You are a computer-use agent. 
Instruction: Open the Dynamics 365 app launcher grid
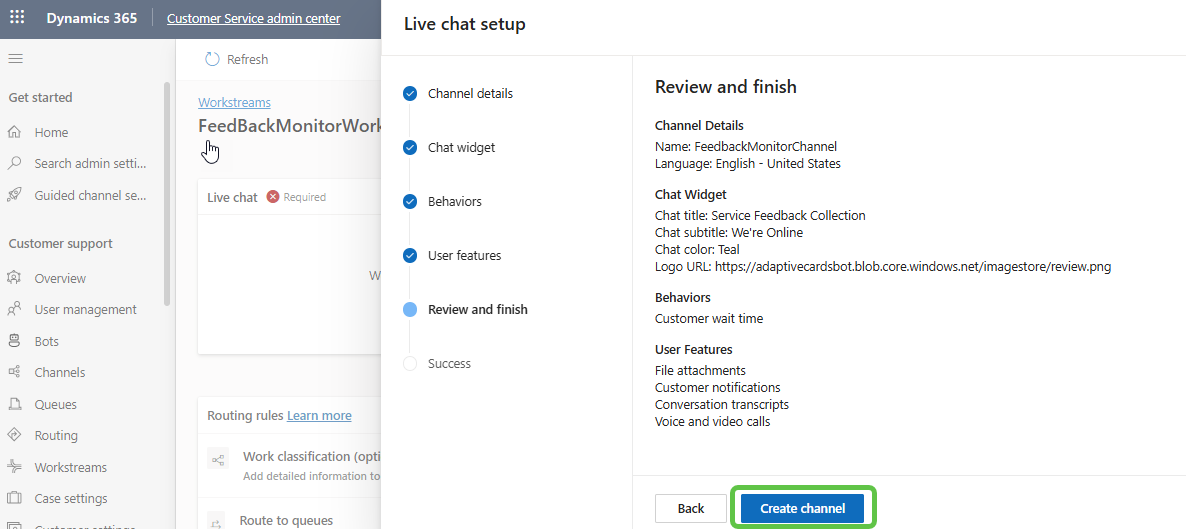pyautogui.click(x=17, y=18)
